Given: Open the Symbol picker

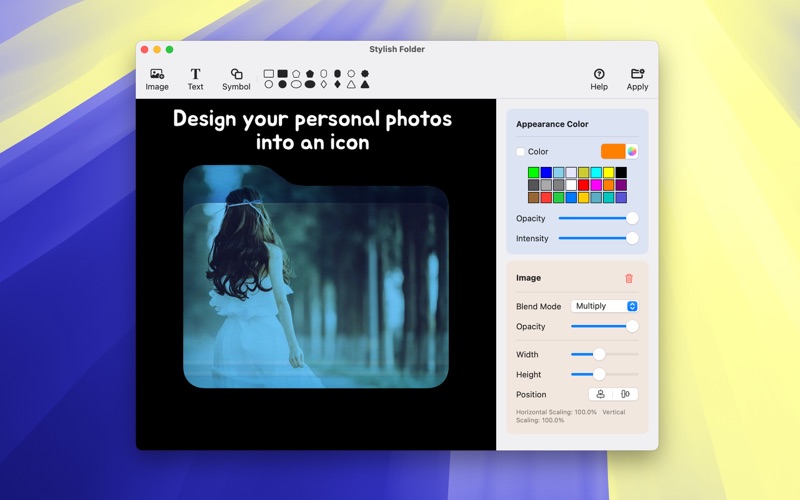Looking at the screenshot, I should click(236, 79).
